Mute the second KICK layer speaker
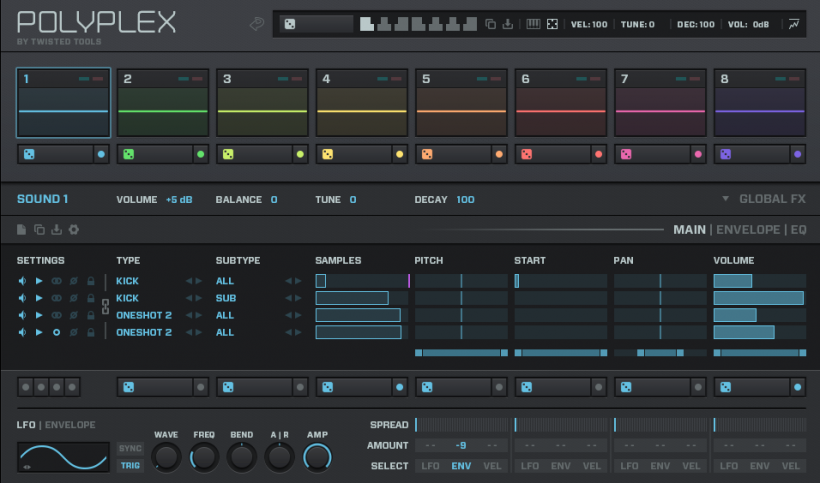Image resolution: width=820 pixels, height=483 pixels. click(22, 298)
